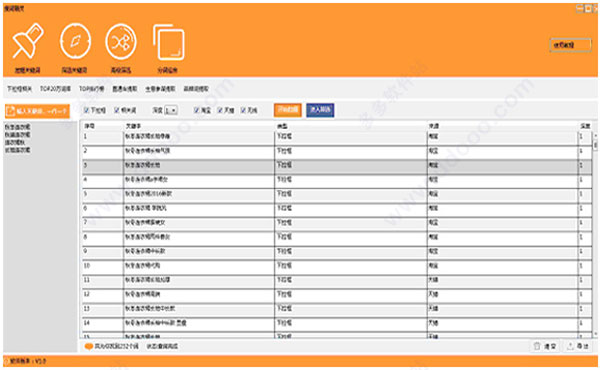
Task: Toggle the 淘宝 source checkbox
Action: (x=197, y=110)
